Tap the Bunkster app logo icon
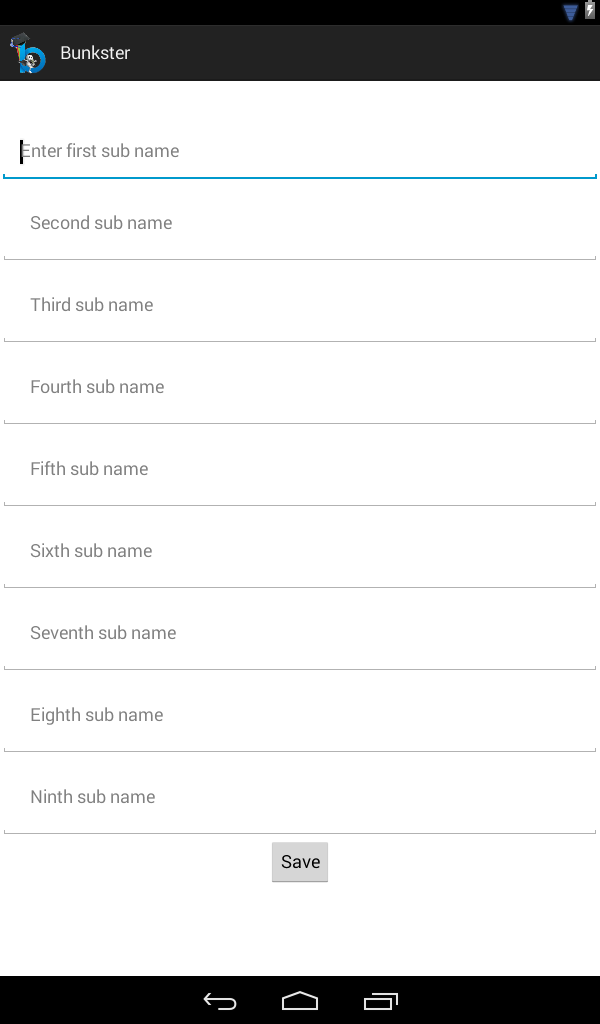Viewport: 600px width, 1024px height. pos(28,53)
